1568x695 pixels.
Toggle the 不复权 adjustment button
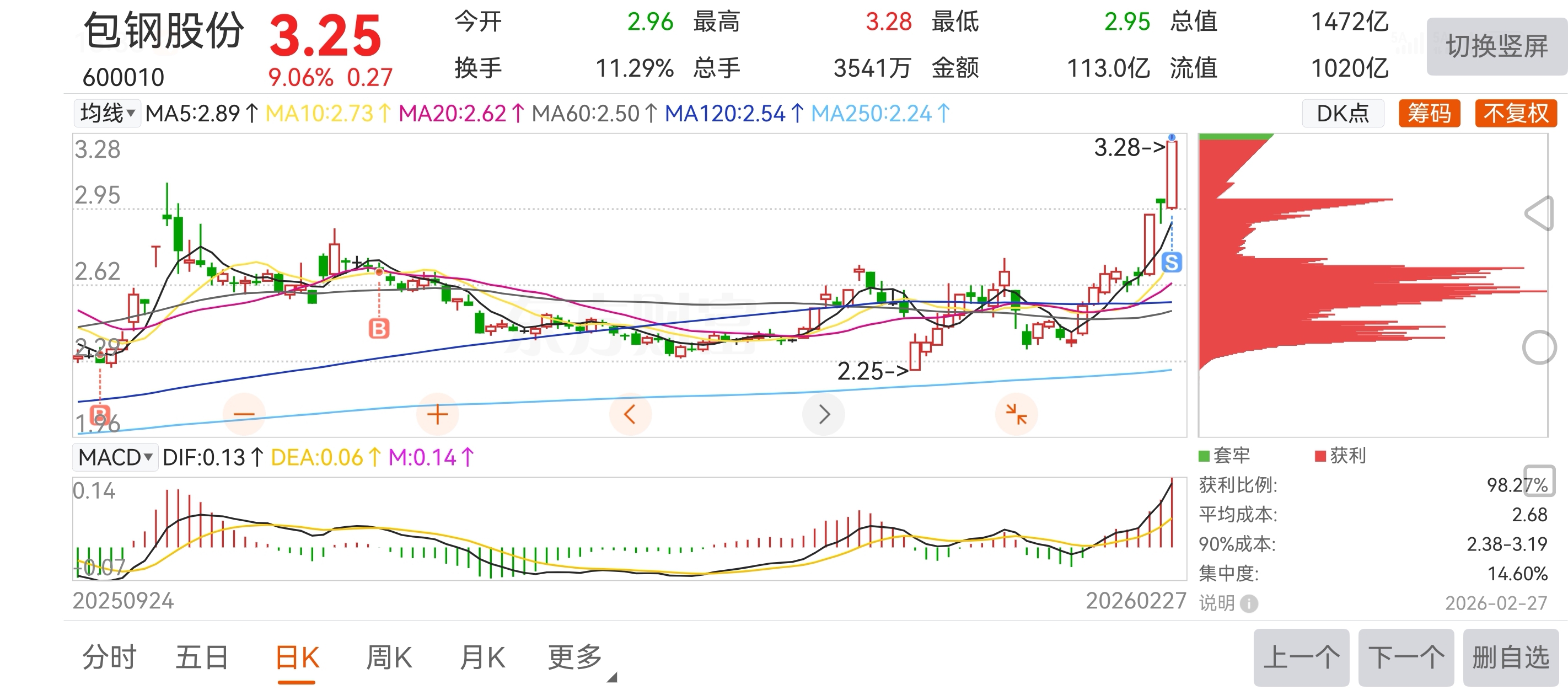coord(1515,113)
